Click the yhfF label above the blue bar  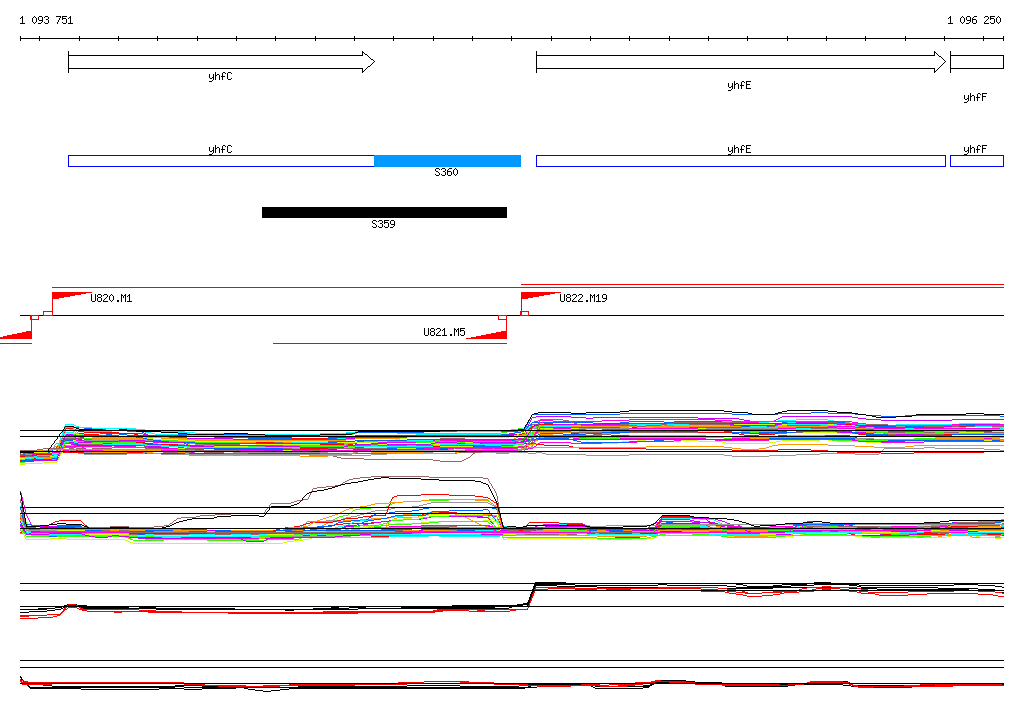(975, 150)
